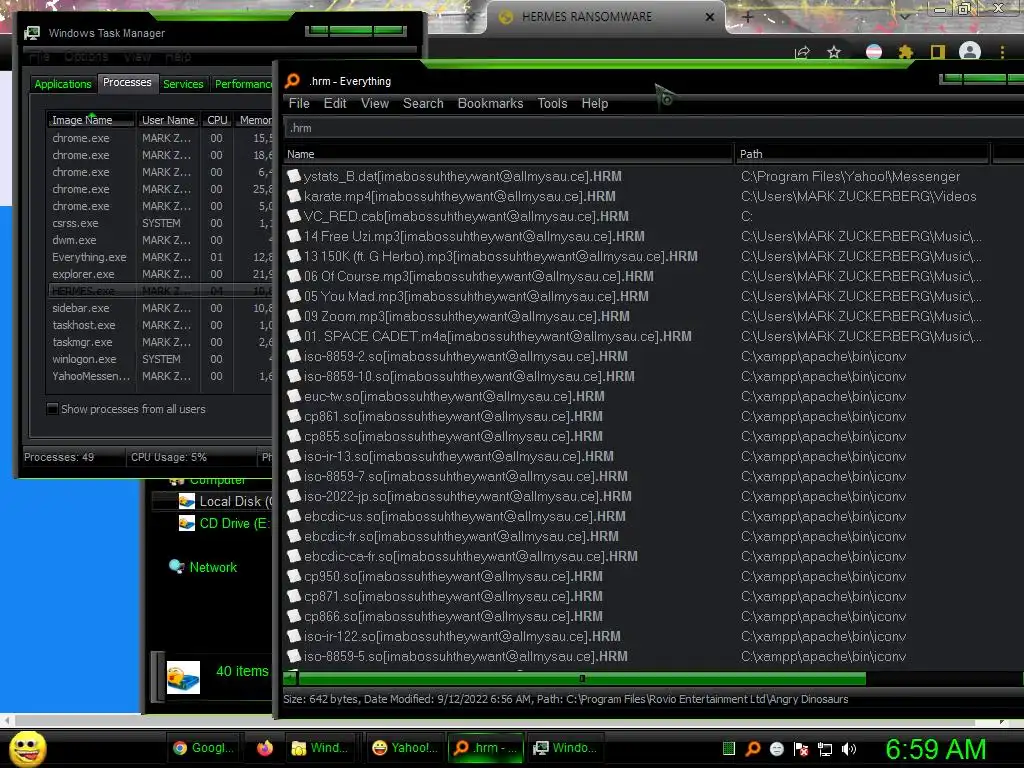
Task: Sort processes by Image Name column
Action: click(x=90, y=120)
